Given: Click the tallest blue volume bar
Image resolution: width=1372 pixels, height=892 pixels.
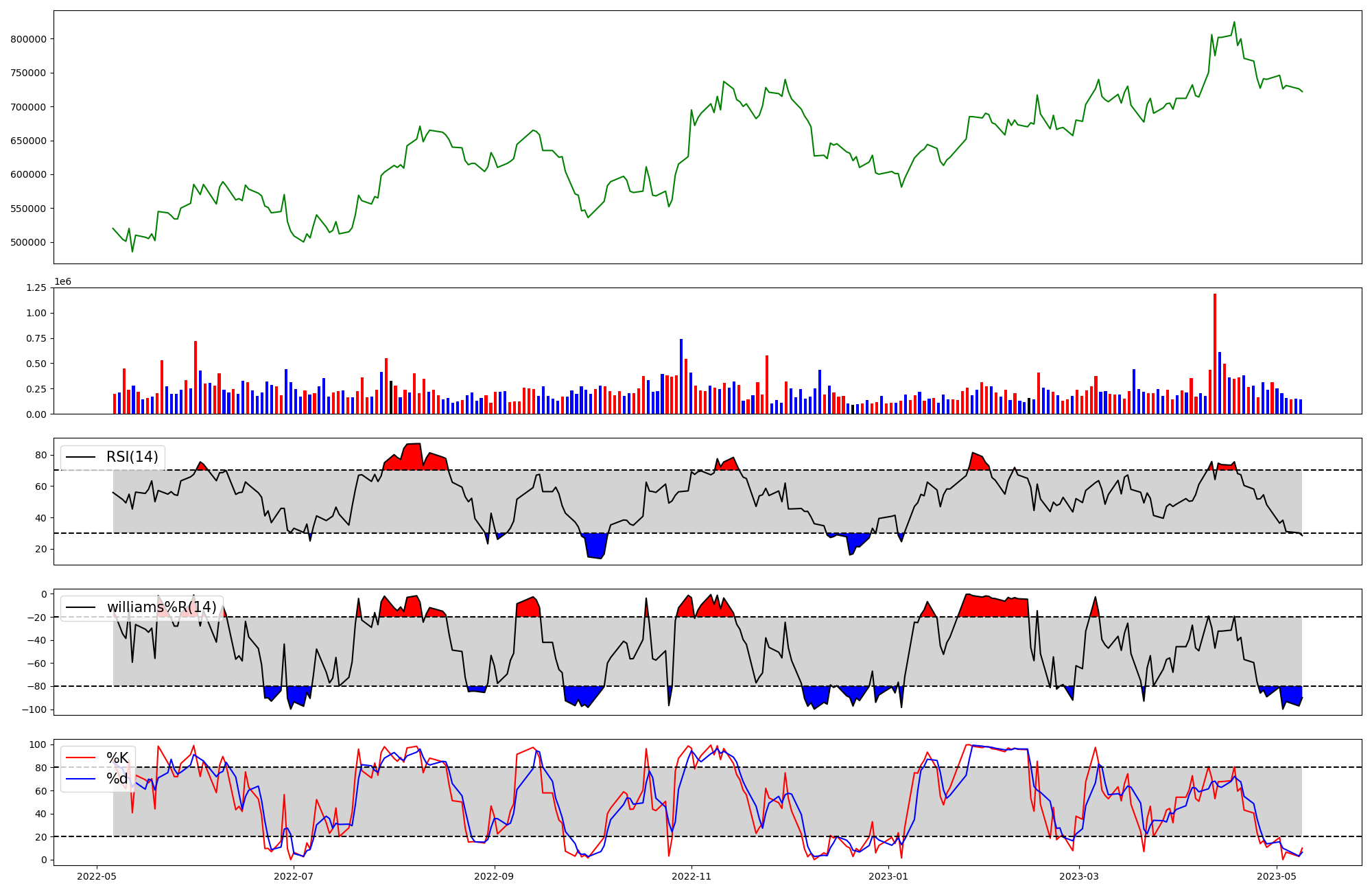Looking at the screenshot, I should 681,376.
